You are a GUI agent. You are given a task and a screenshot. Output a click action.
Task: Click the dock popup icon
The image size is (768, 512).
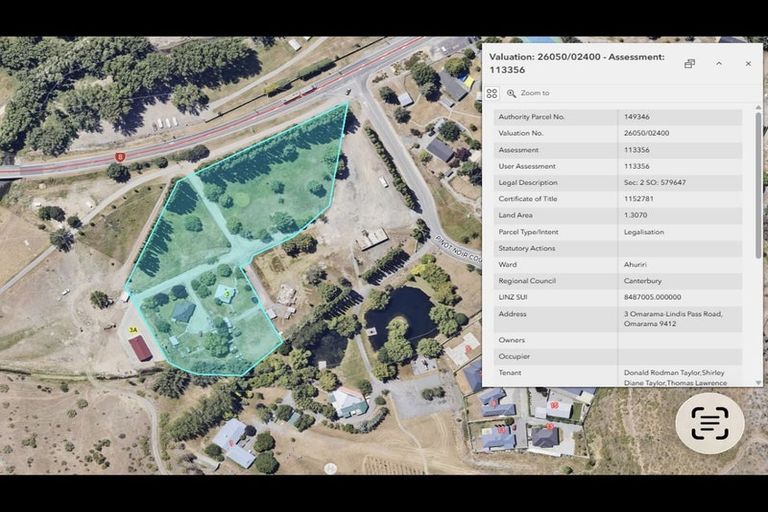pyautogui.click(x=690, y=64)
